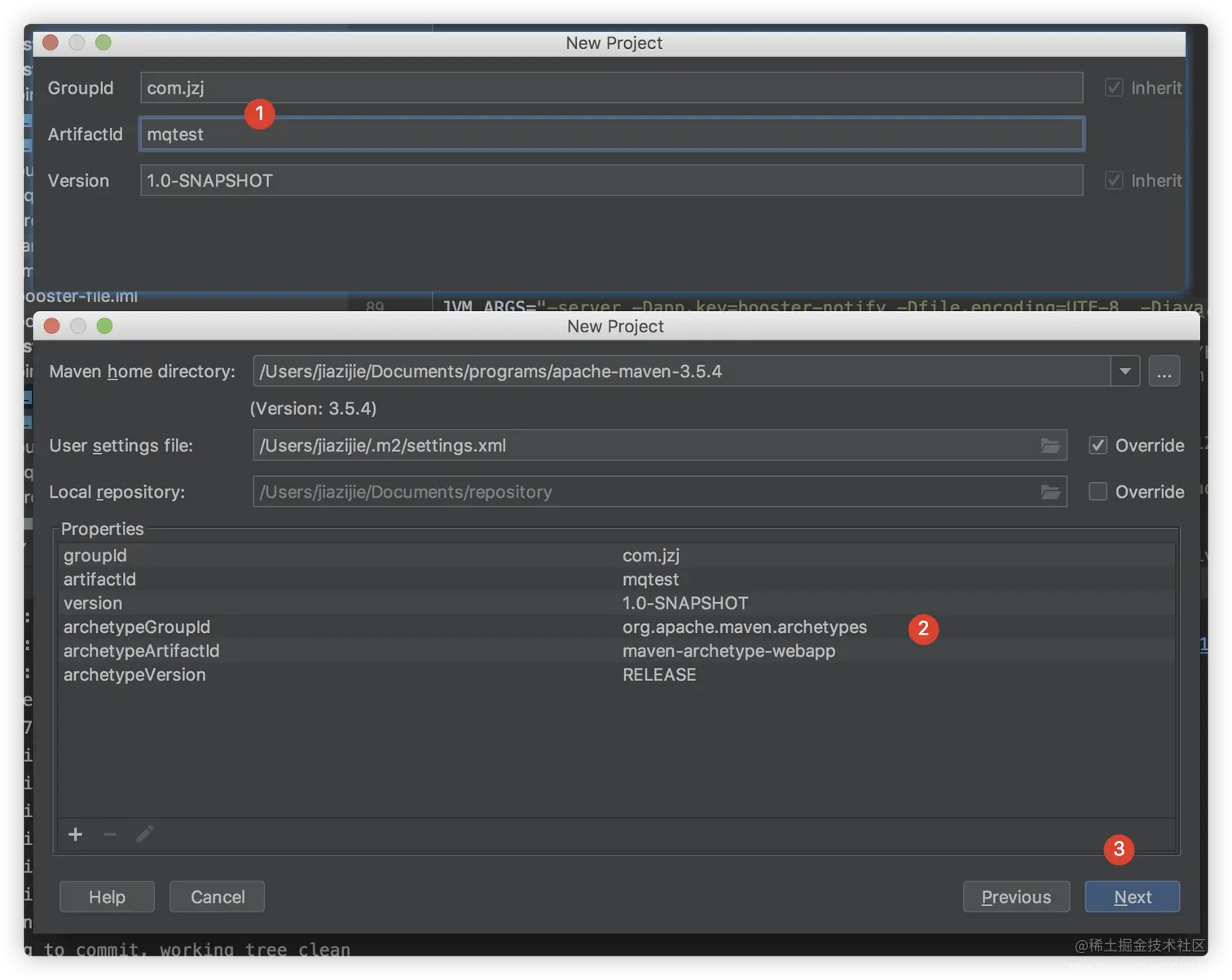Click the RELEASE value cell

coord(659,675)
